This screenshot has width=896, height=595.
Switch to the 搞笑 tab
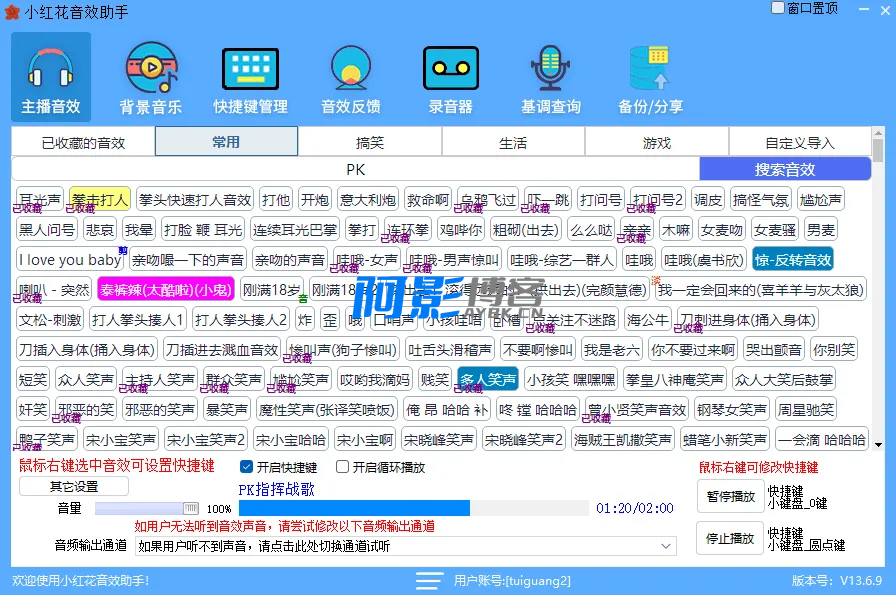pos(370,143)
